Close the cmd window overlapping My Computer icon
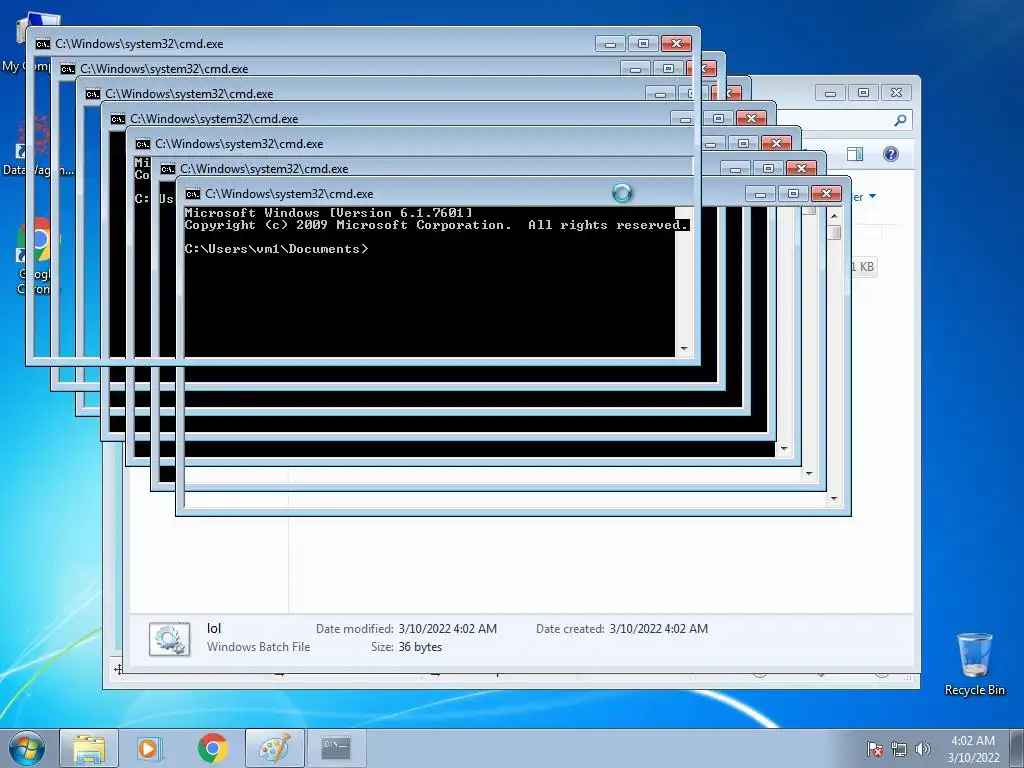1024x768 pixels. pos(676,44)
